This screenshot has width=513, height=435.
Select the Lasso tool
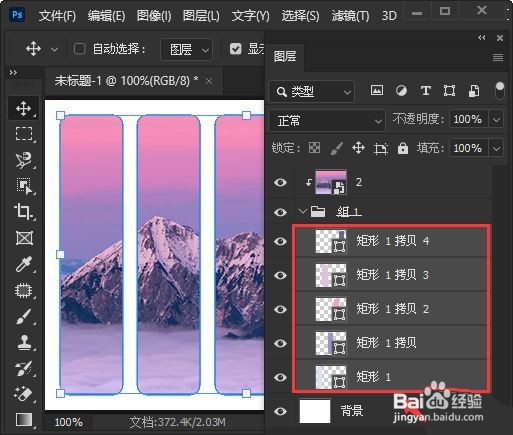[x=24, y=160]
